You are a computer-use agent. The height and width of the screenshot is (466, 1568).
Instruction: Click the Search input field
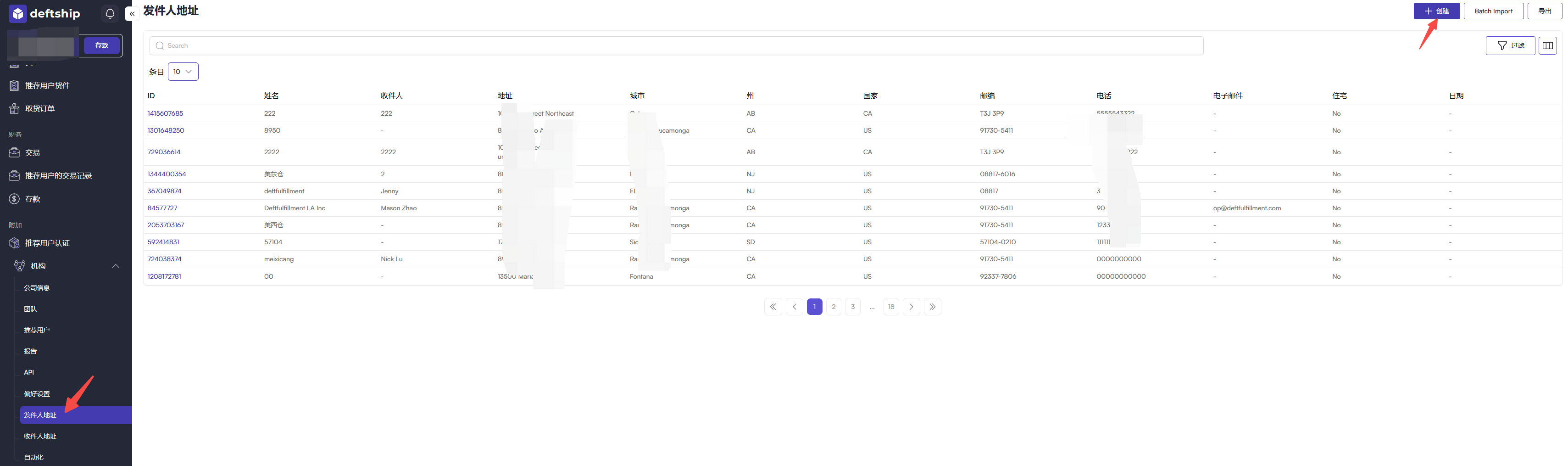676,46
